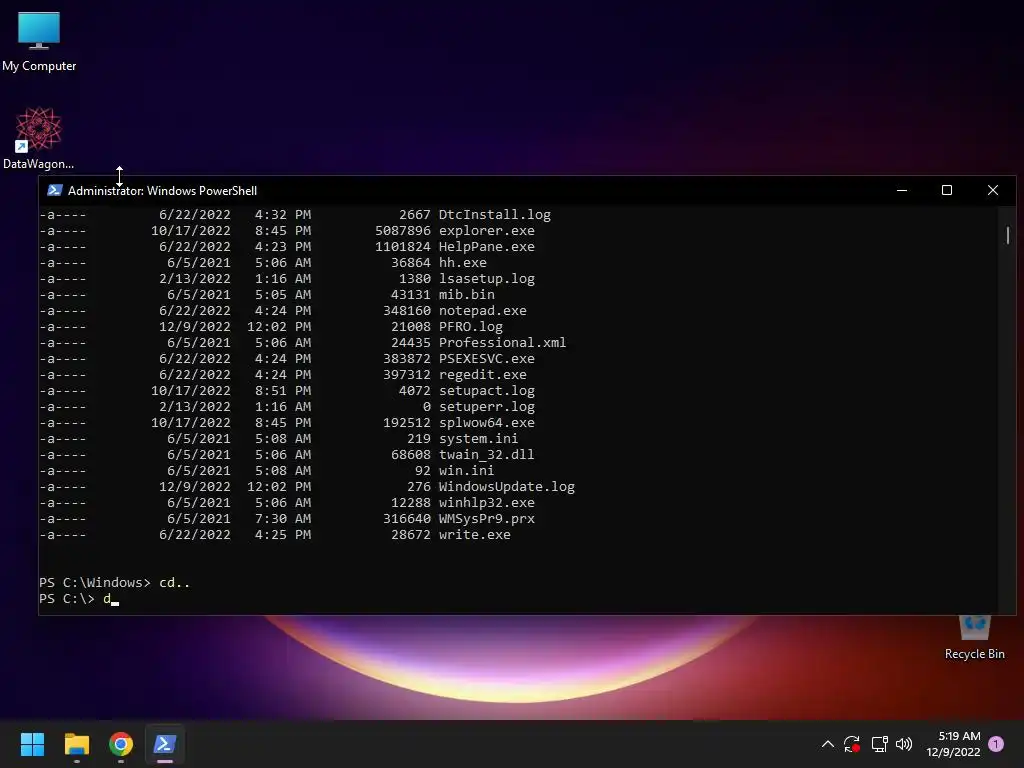The image size is (1024, 768).
Task: Click the system.ini entry
Action: click(x=479, y=439)
